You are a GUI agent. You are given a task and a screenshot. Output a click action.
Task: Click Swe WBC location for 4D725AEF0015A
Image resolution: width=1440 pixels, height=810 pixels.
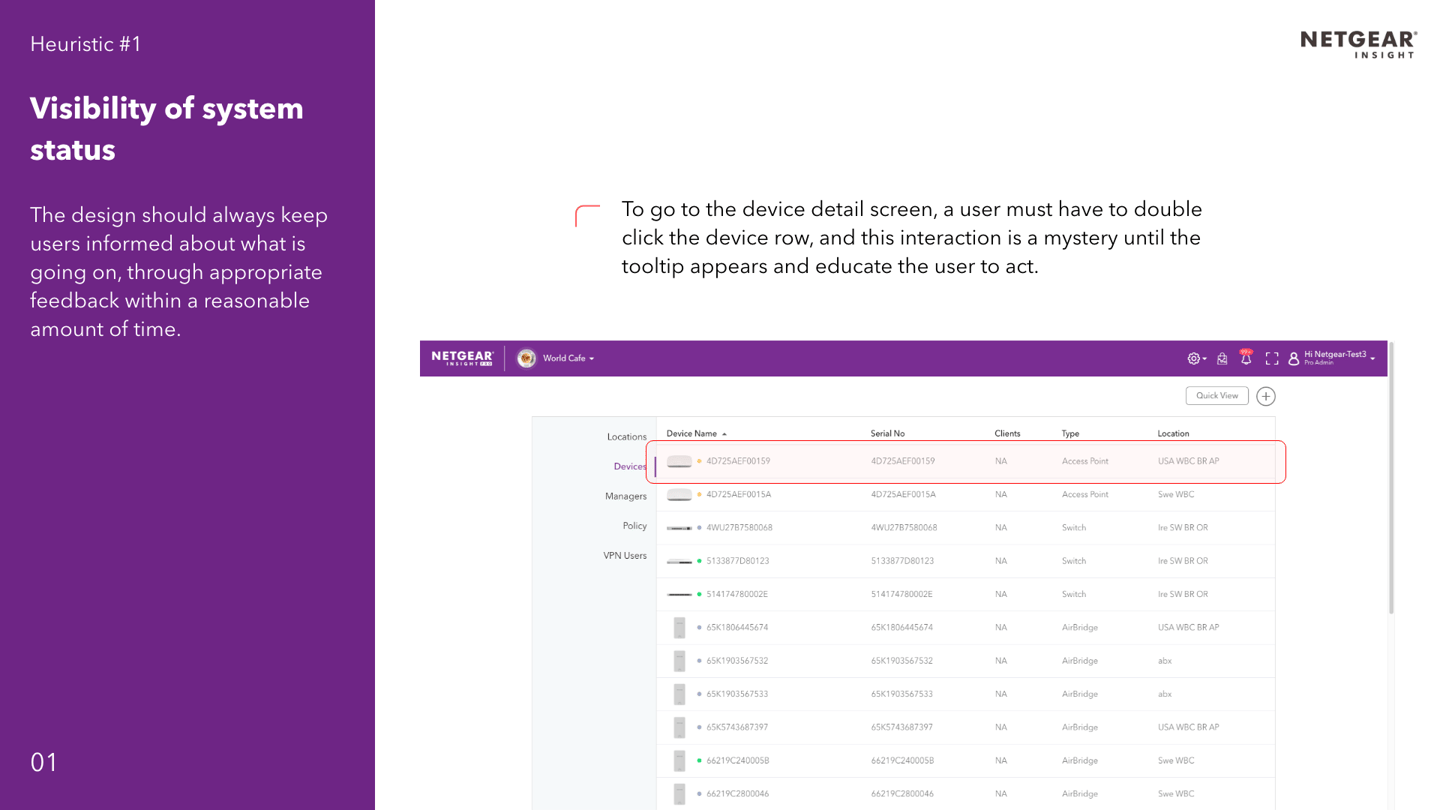click(1176, 495)
